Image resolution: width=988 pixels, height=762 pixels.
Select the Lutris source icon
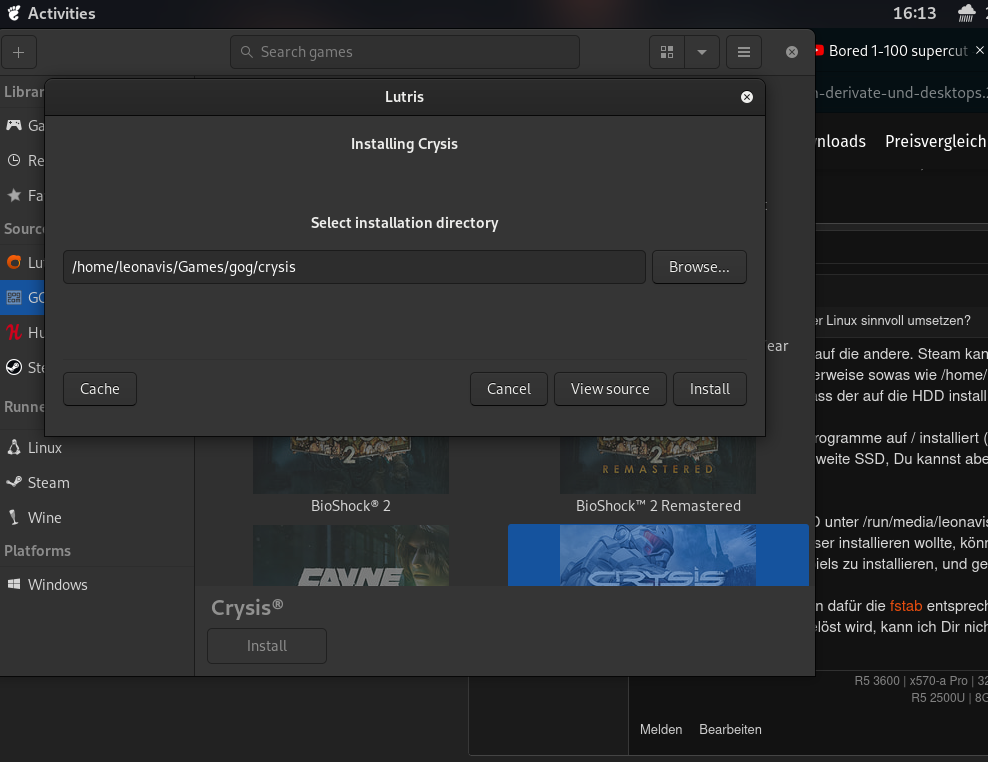pyautogui.click(x=14, y=262)
